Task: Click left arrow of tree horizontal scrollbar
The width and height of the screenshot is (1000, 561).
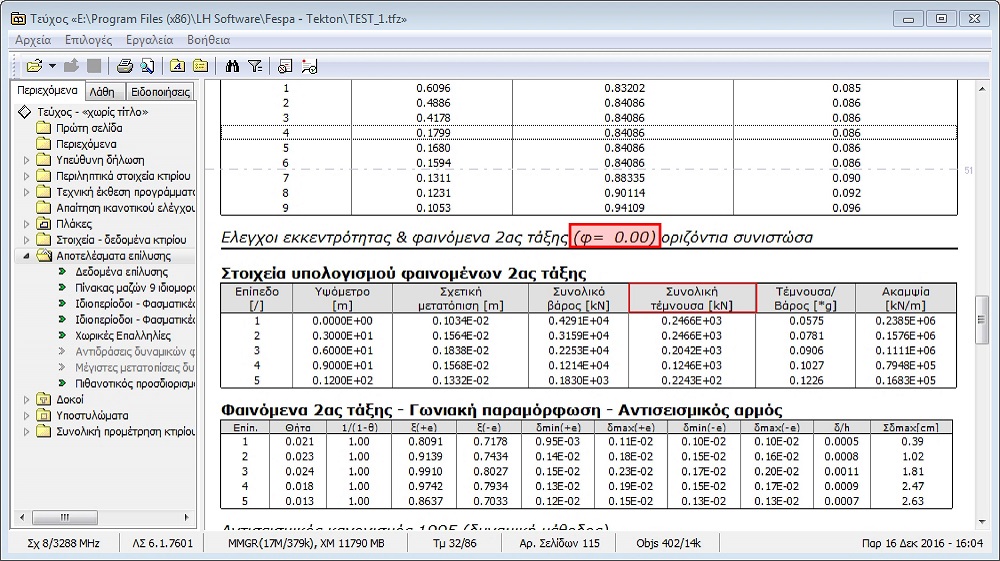Action: [22, 517]
